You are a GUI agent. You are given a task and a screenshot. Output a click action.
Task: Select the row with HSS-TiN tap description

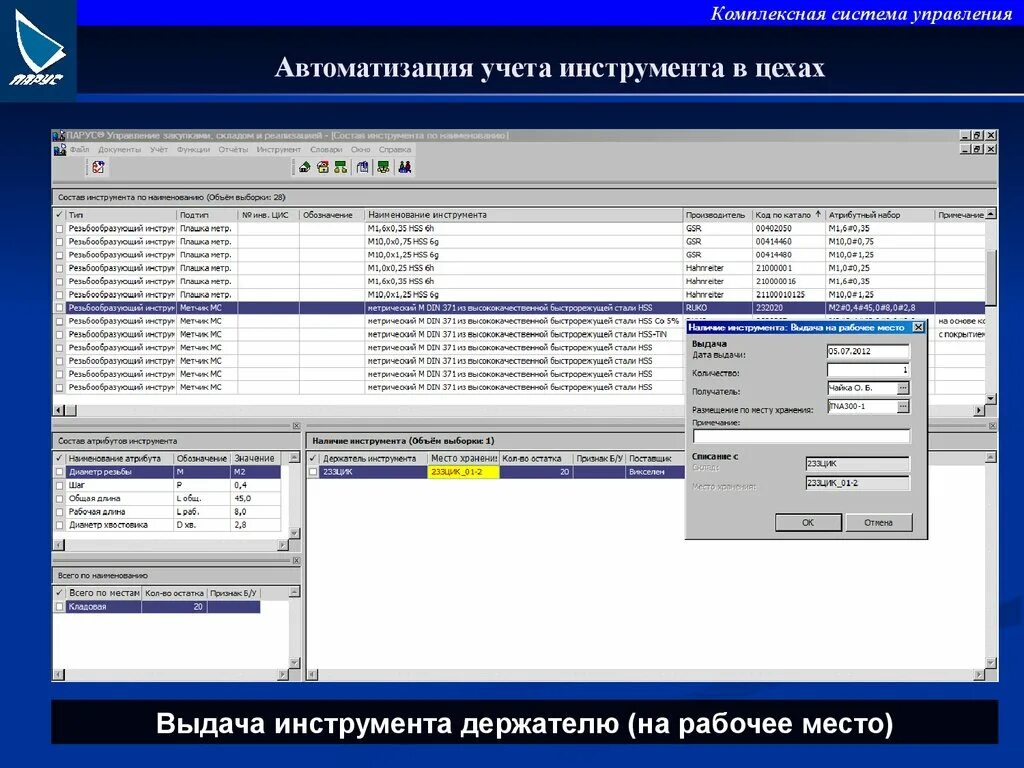coord(519,334)
